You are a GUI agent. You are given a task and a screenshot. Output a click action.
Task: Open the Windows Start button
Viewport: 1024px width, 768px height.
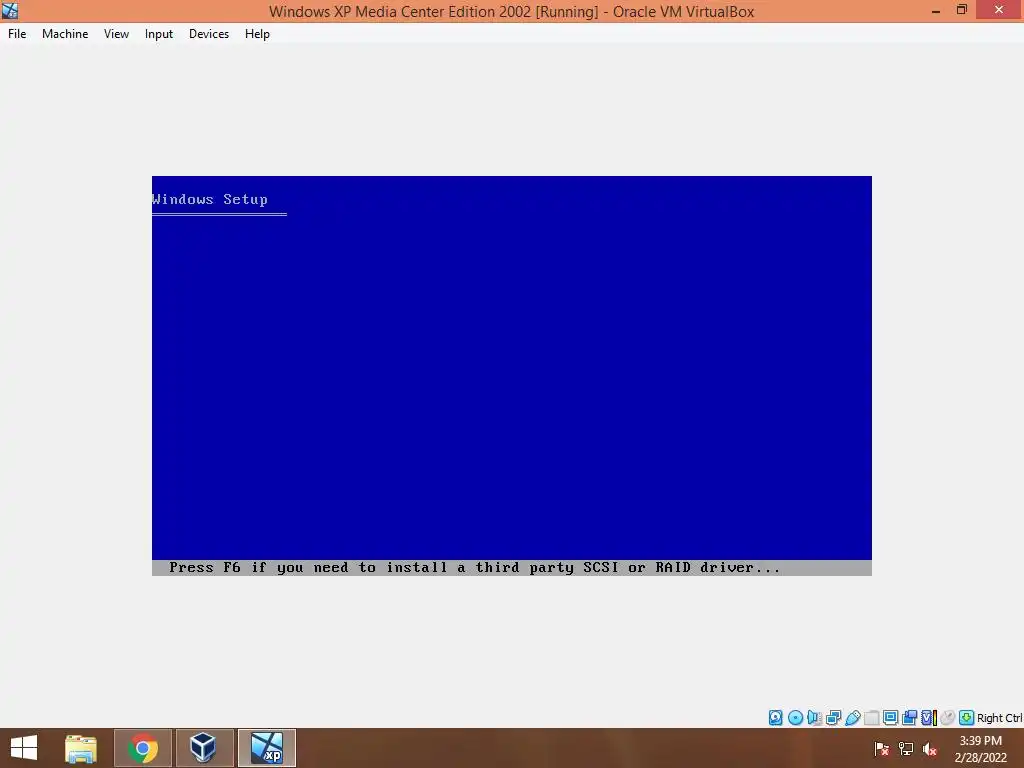point(24,748)
